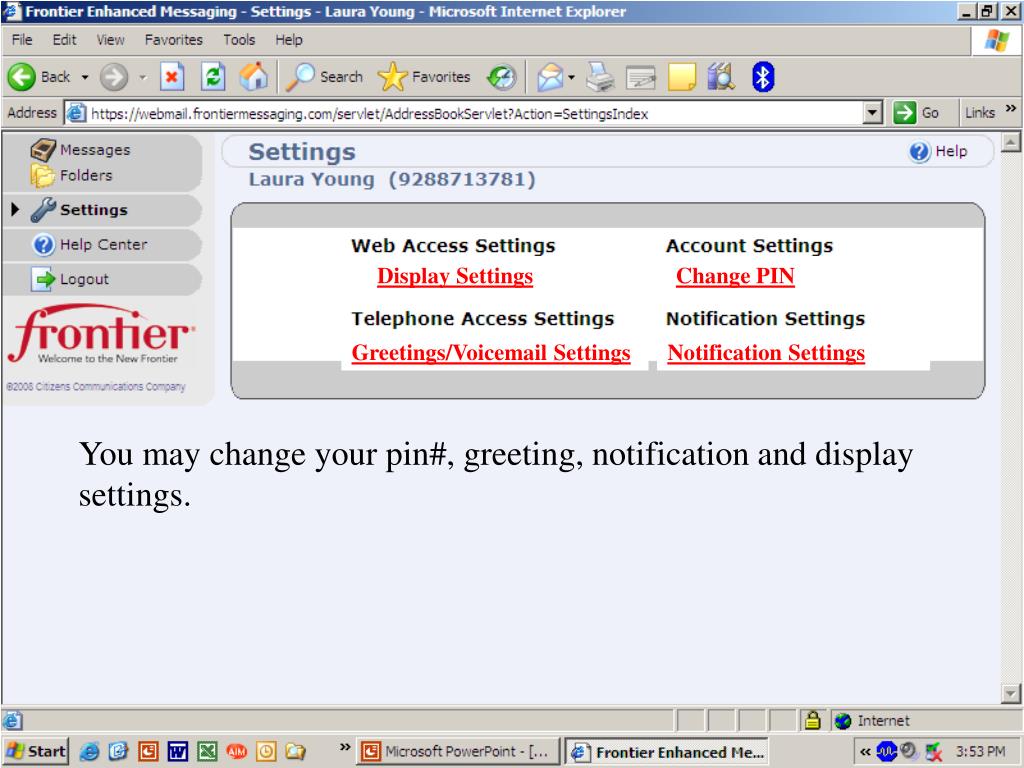Viewport: 1024px width, 768px height.
Task: Click the gray Forward arrow icon
Action: tap(114, 77)
